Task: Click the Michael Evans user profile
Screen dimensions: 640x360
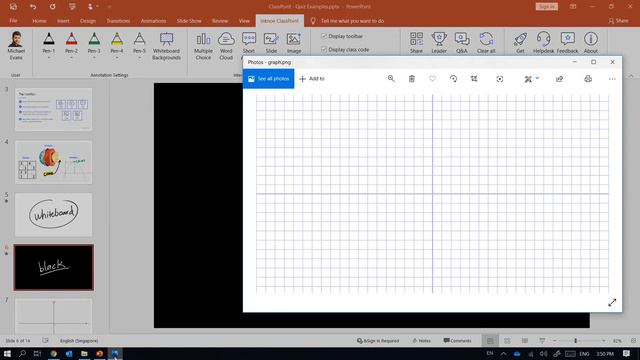Action: [x=16, y=46]
